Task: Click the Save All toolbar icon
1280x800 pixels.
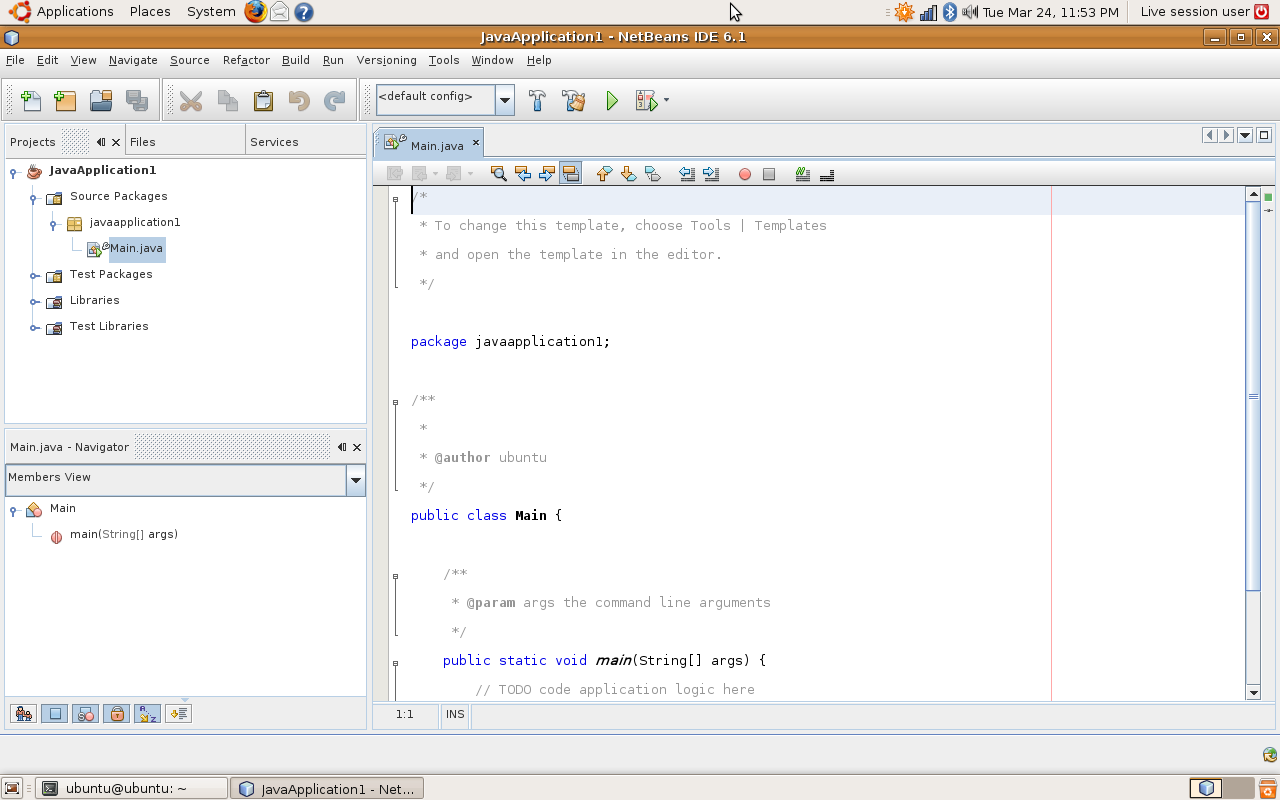Action: (x=136, y=100)
